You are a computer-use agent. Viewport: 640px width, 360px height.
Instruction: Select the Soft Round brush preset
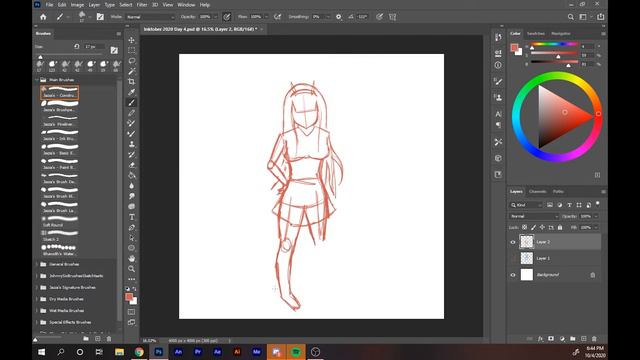pos(60,221)
